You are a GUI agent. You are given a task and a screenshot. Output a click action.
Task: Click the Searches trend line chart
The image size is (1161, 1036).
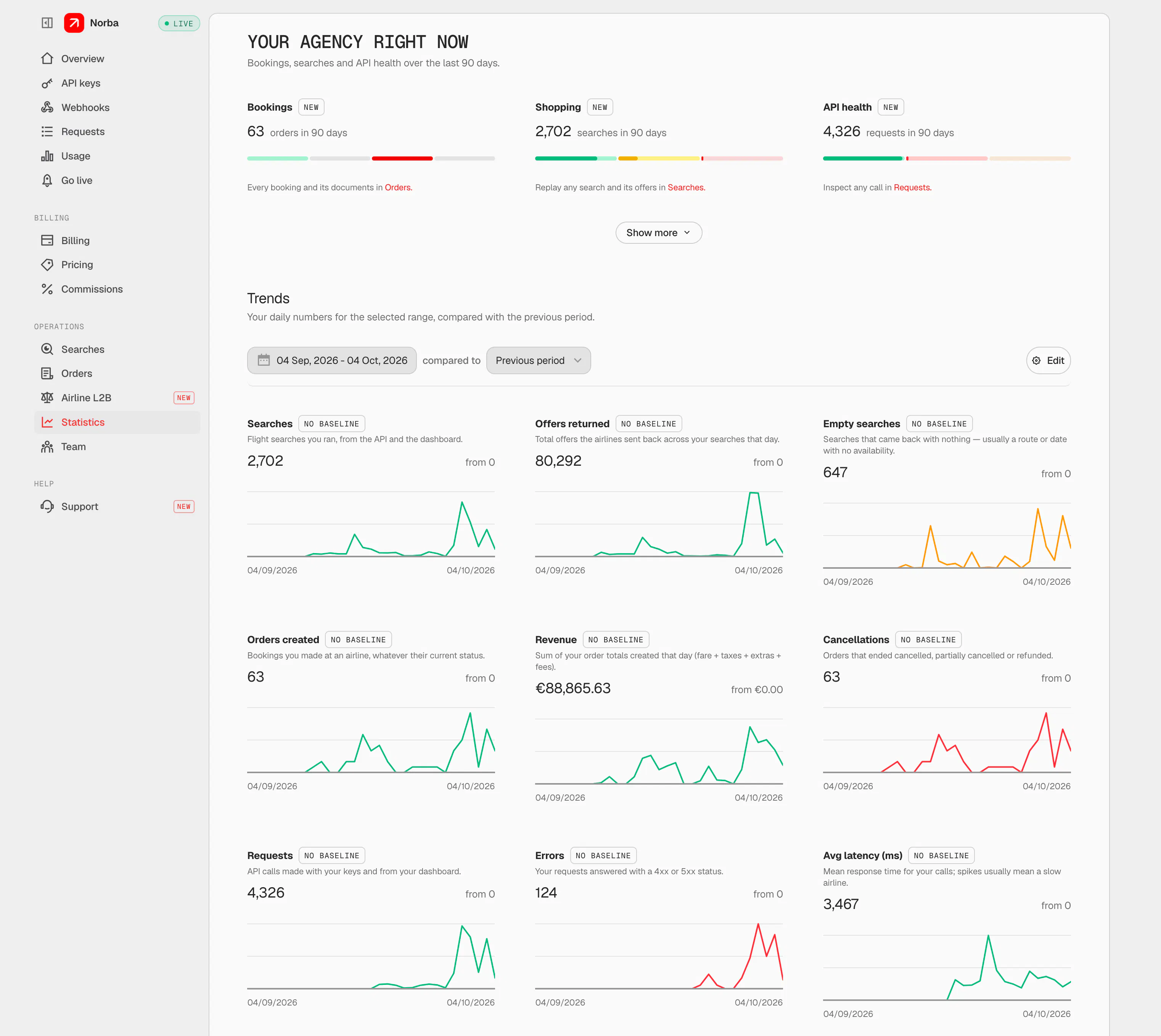click(x=371, y=525)
